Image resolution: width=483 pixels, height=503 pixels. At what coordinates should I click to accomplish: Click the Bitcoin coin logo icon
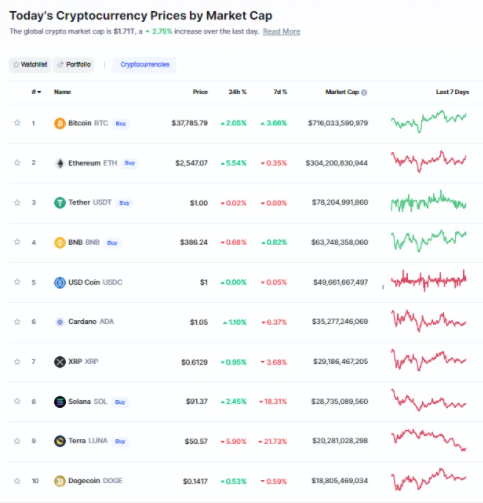coord(60,123)
